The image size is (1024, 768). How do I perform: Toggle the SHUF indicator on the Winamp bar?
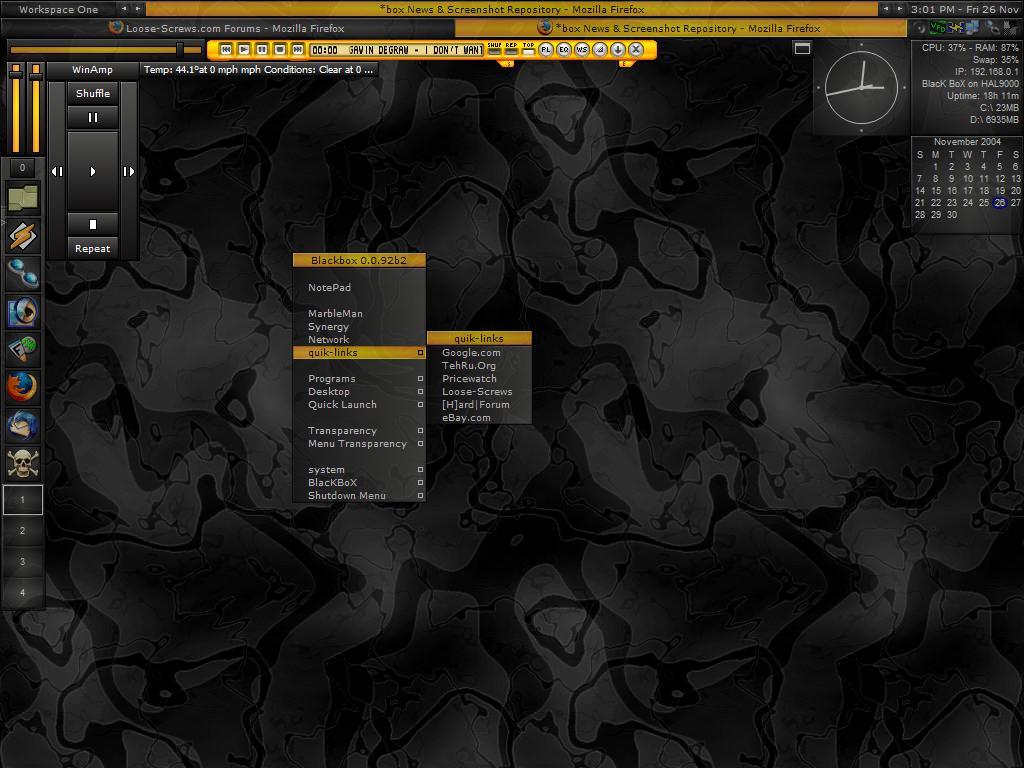pos(494,49)
